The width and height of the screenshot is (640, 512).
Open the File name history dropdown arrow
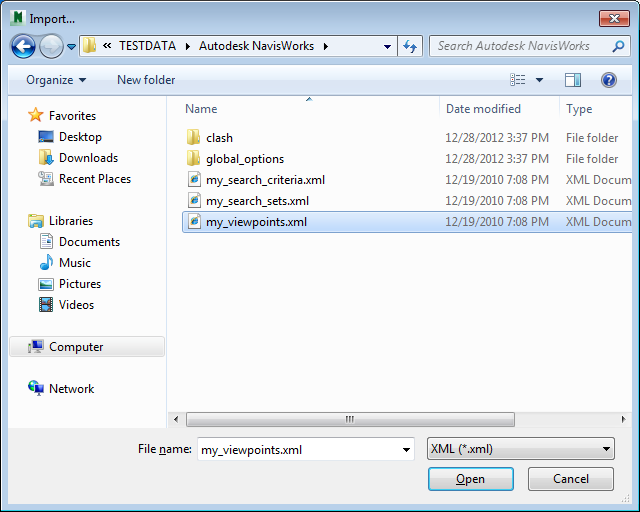tap(406, 450)
